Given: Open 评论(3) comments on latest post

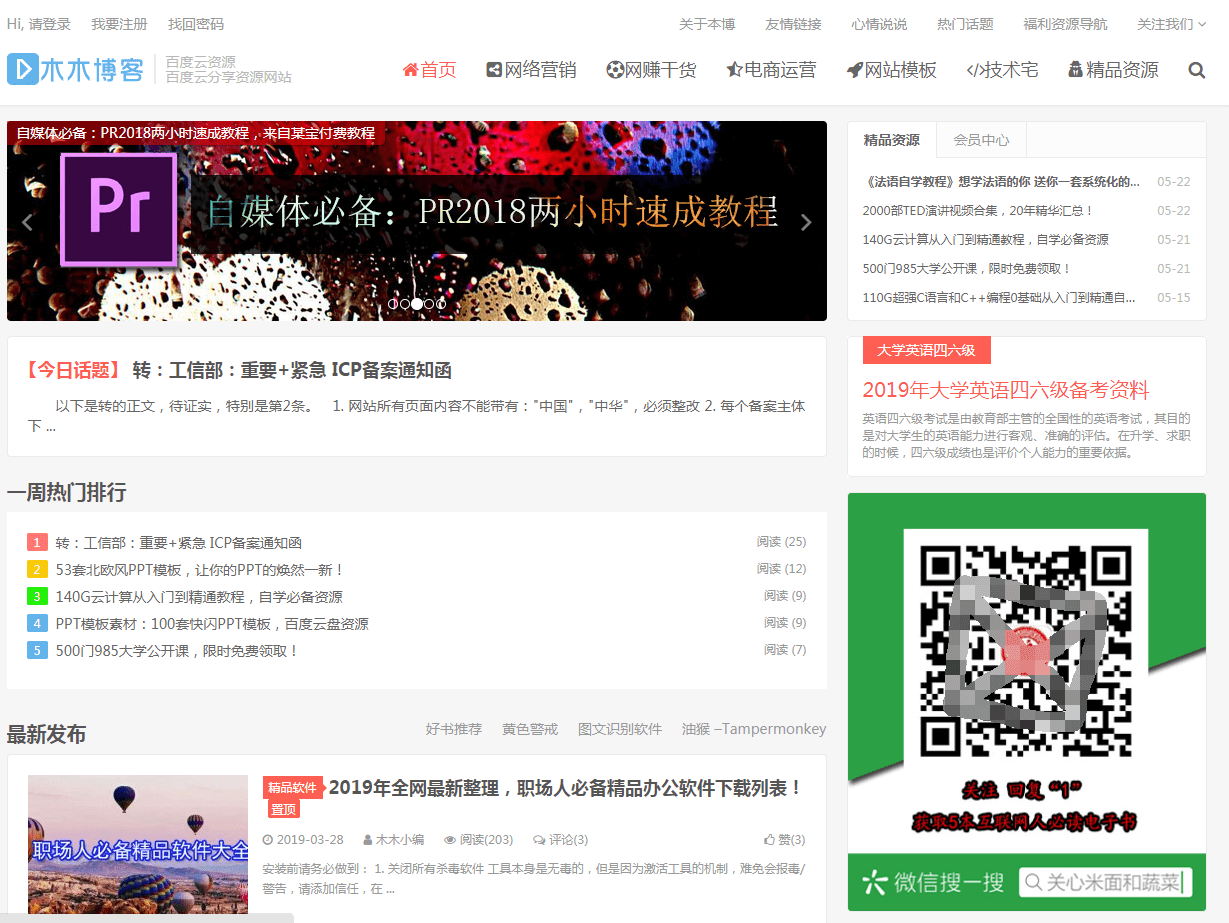Looking at the screenshot, I should coord(561,840).
